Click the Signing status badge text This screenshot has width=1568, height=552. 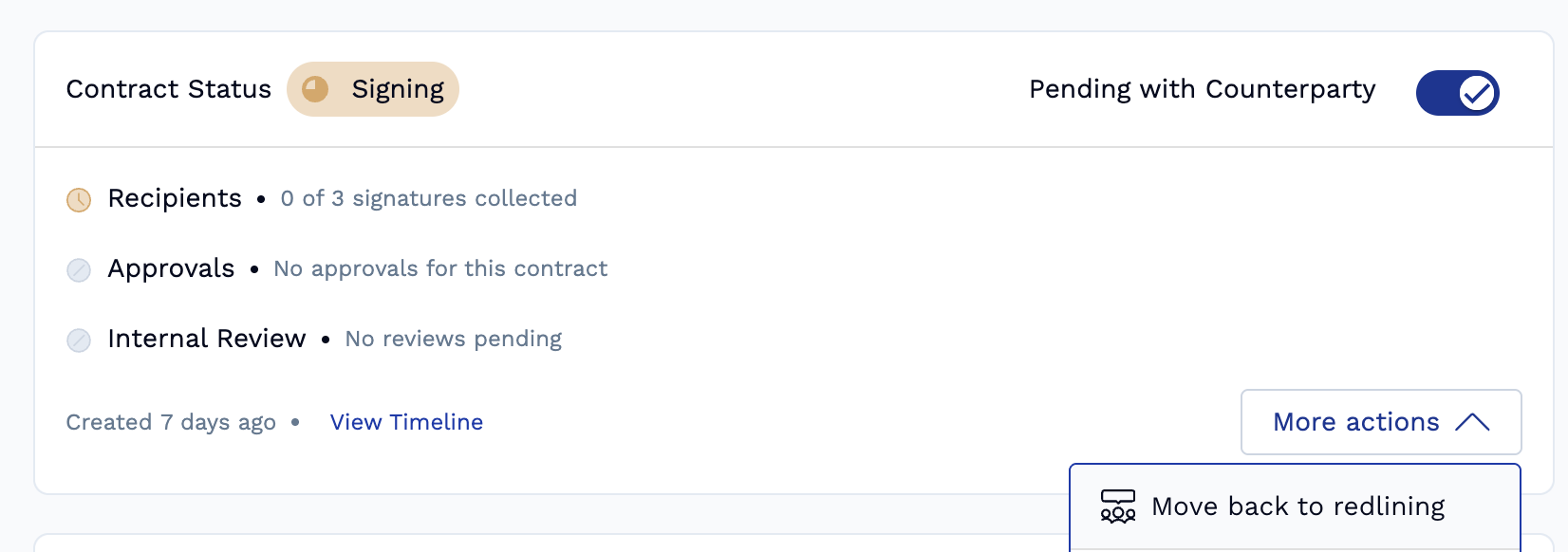[x=398, y=89]
